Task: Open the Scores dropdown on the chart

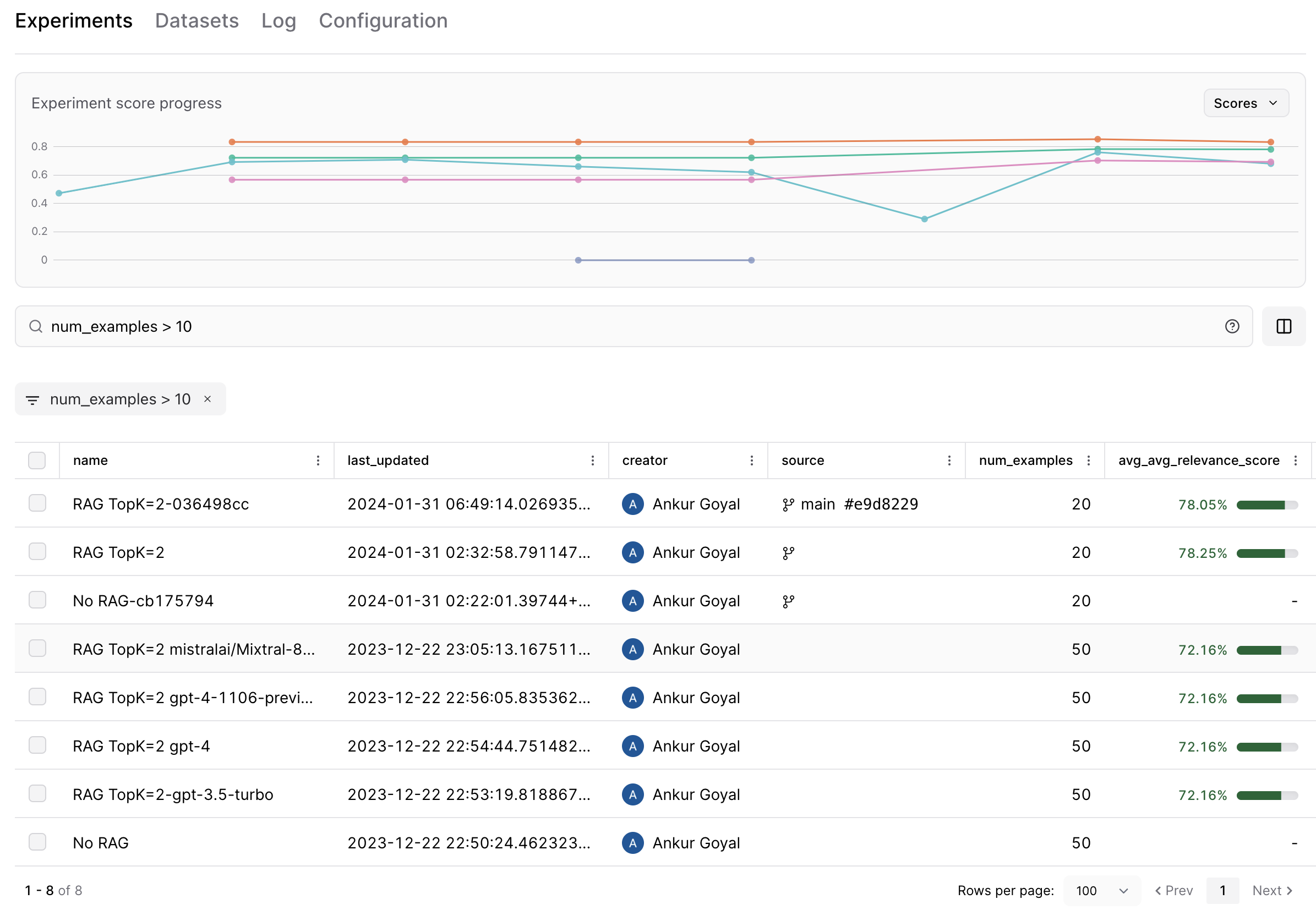Action: 1246,103
